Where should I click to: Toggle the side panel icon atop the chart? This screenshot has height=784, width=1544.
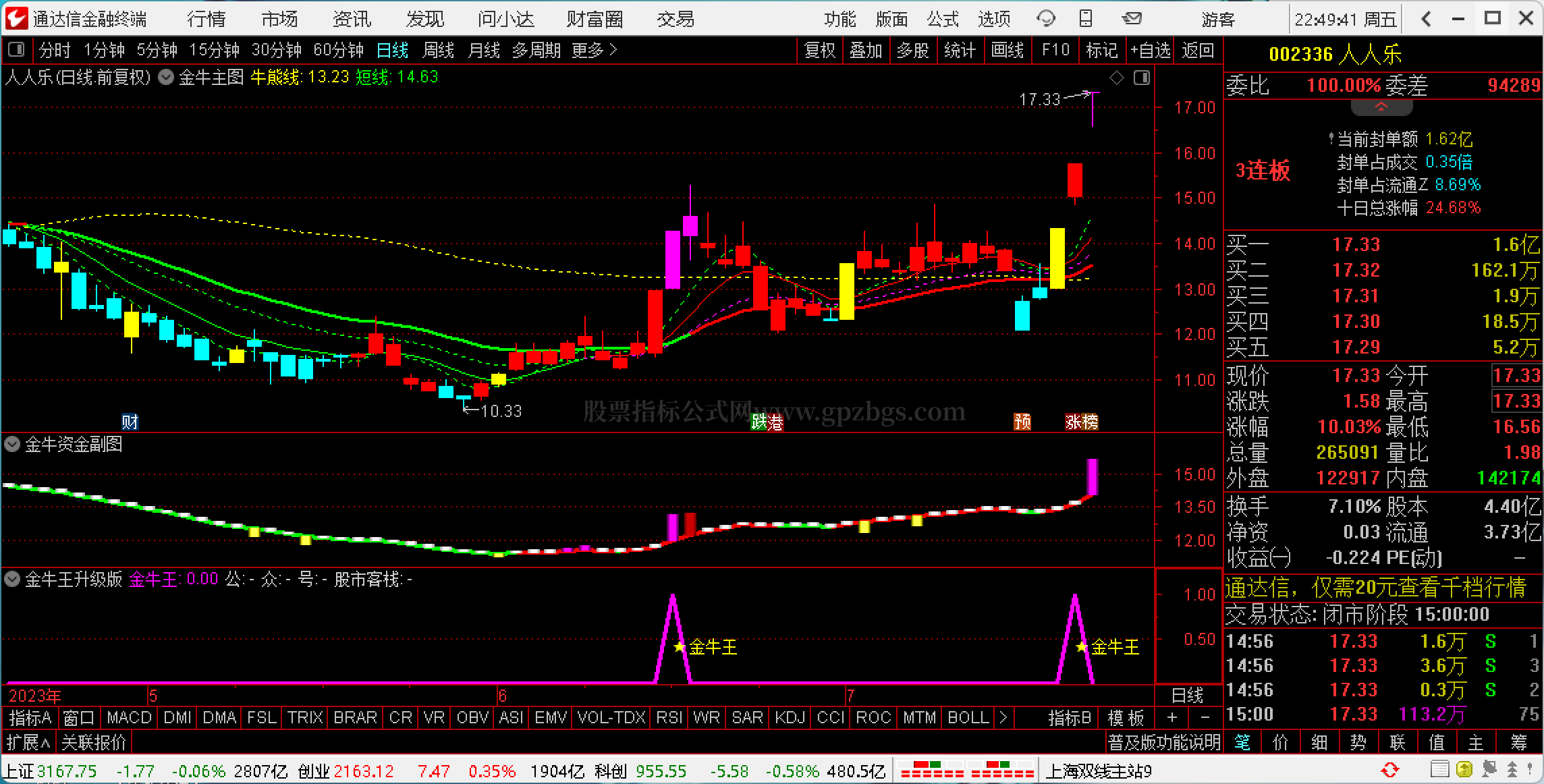pos(1142,78)
